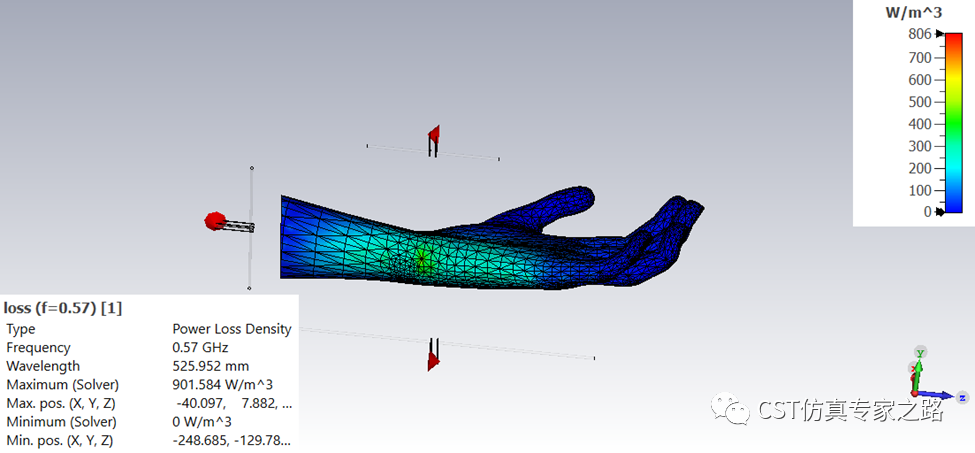975x453 pixels.
Task: Click the 500 tick label on color scale
Action: 920,102
